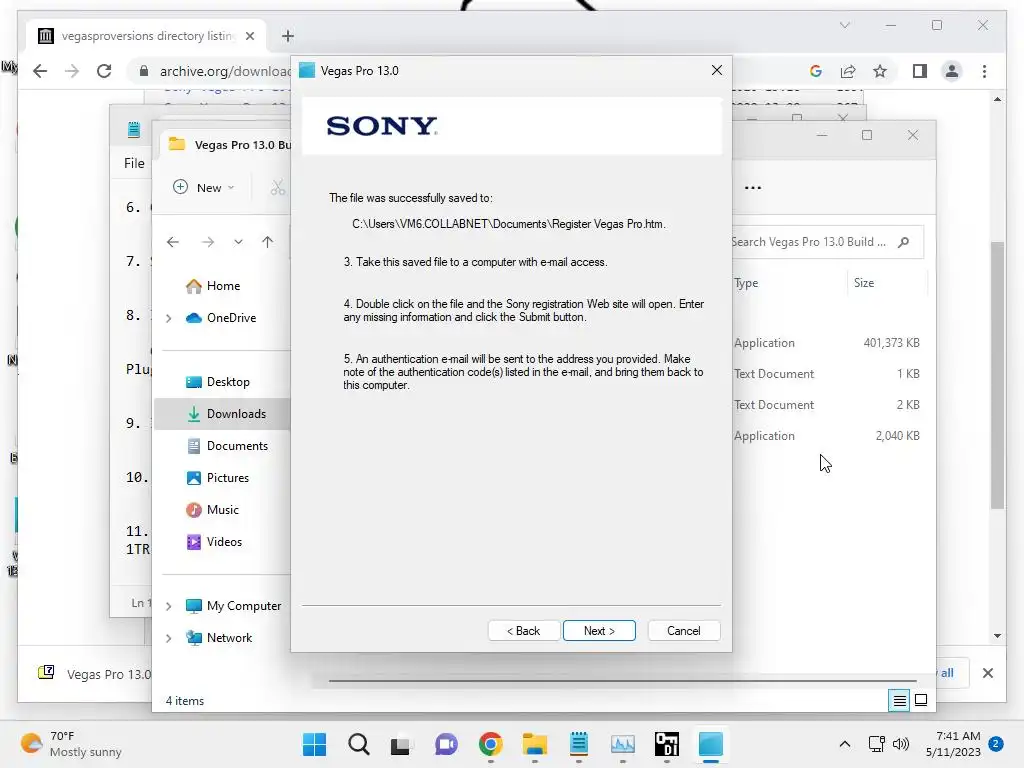Open recent locations chevron in File Explorer

pyautogui.click(x=238, y=242)
